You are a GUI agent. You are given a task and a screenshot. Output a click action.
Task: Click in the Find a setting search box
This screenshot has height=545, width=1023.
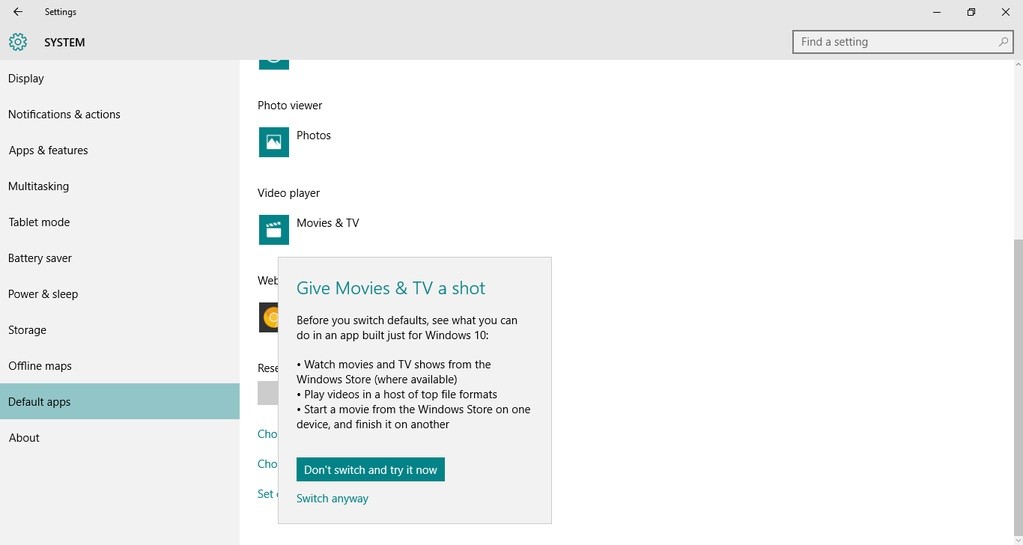click(902, 42)
